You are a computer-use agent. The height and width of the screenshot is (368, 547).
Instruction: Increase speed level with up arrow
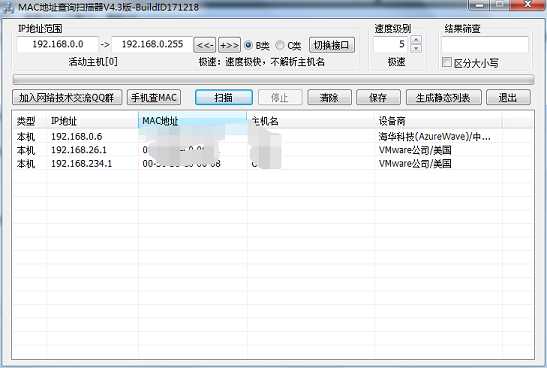(x=416, y=40)
